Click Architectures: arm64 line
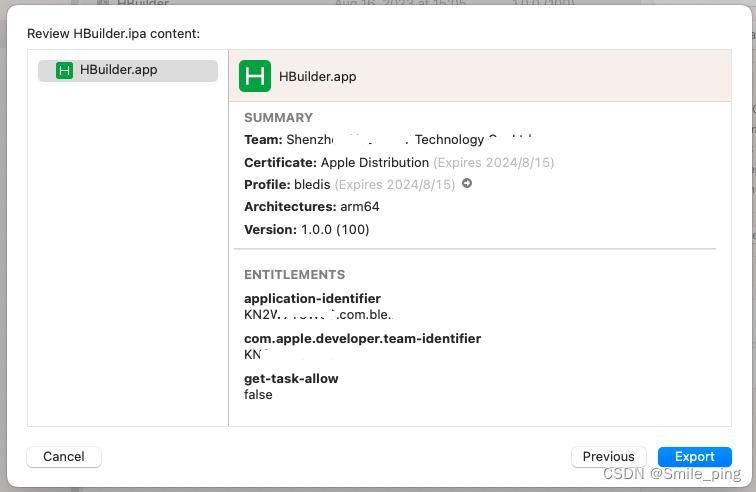The image size is (756, 492). click(312, 206)
